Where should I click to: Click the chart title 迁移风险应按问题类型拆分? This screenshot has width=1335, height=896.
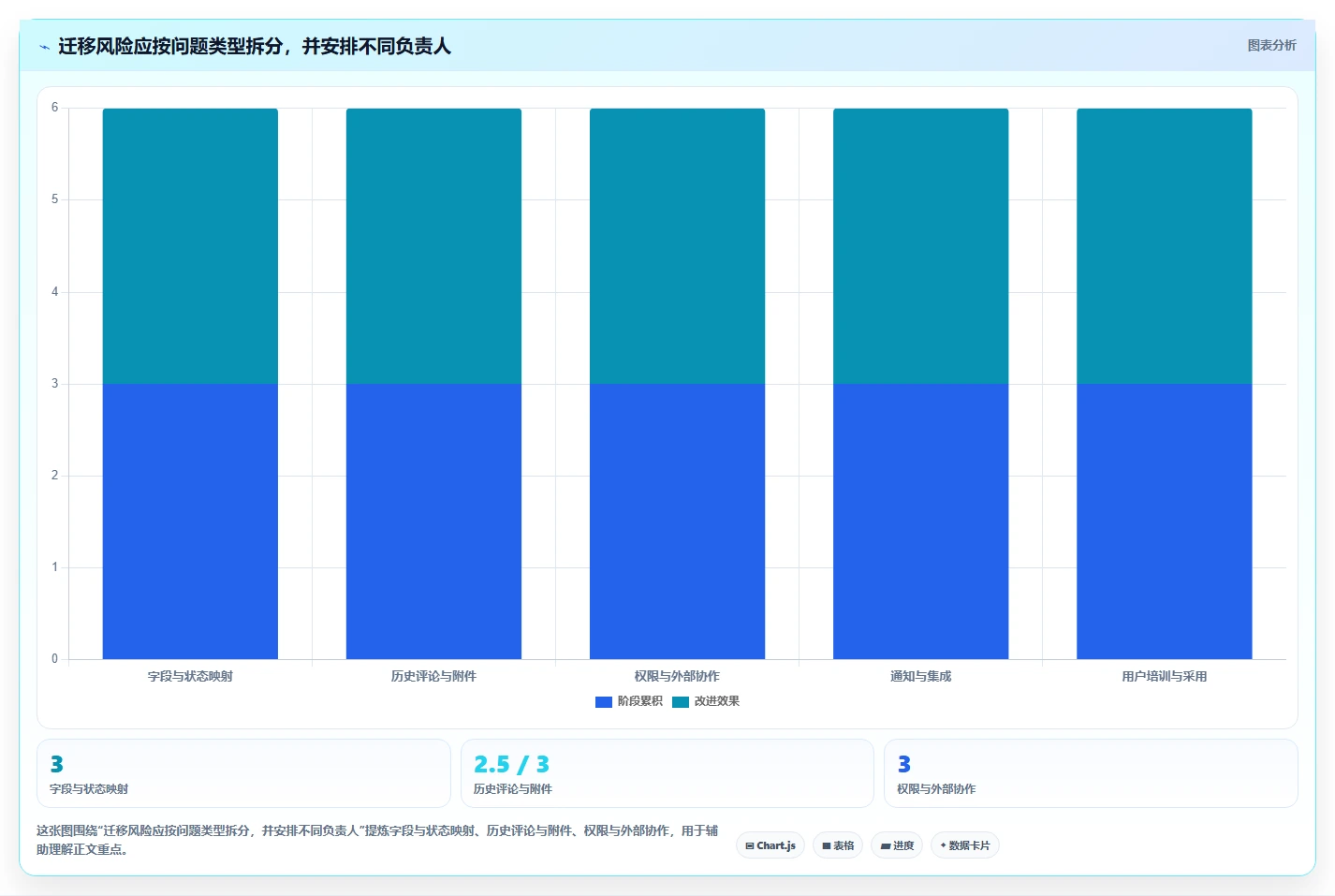pos(255,46)
